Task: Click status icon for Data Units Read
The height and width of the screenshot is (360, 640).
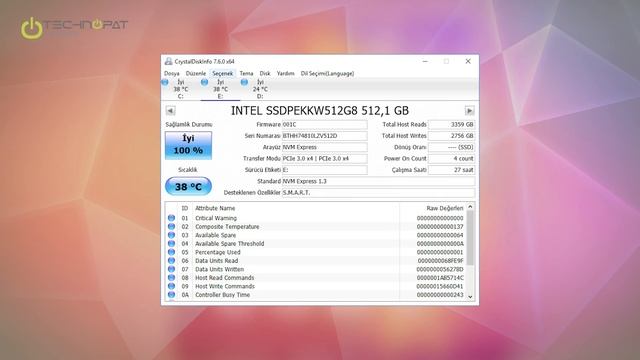Action: [171, 260]
